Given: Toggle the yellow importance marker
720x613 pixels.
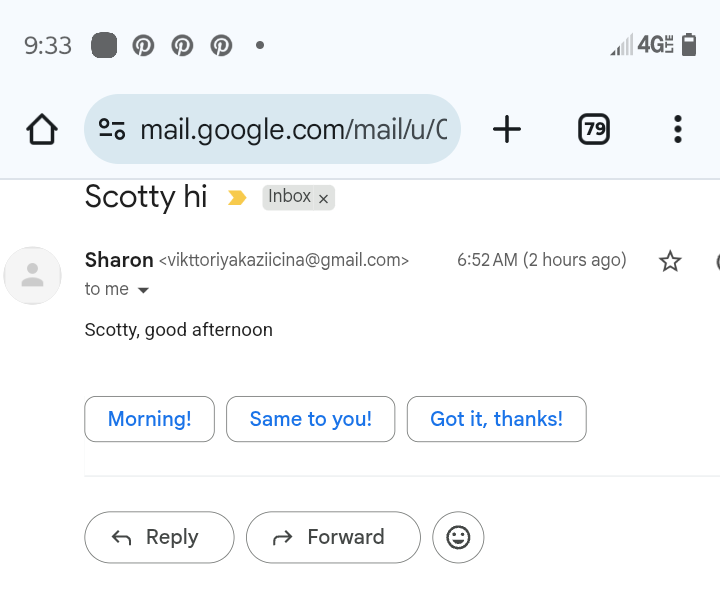Looking at the screenshot, I should 237,198.
